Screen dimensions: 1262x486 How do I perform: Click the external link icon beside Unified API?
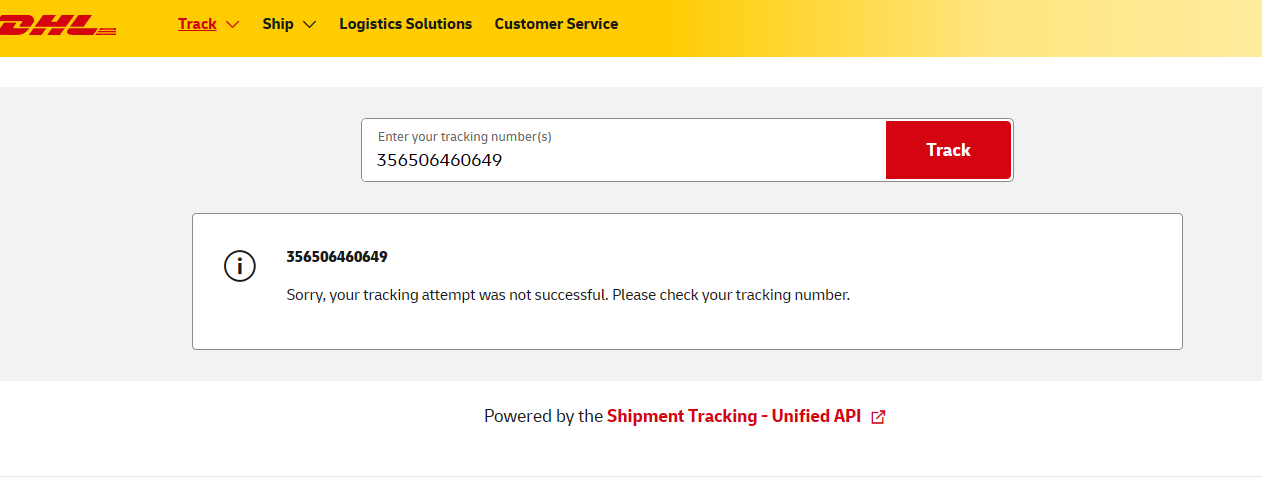tap(878, 417)
